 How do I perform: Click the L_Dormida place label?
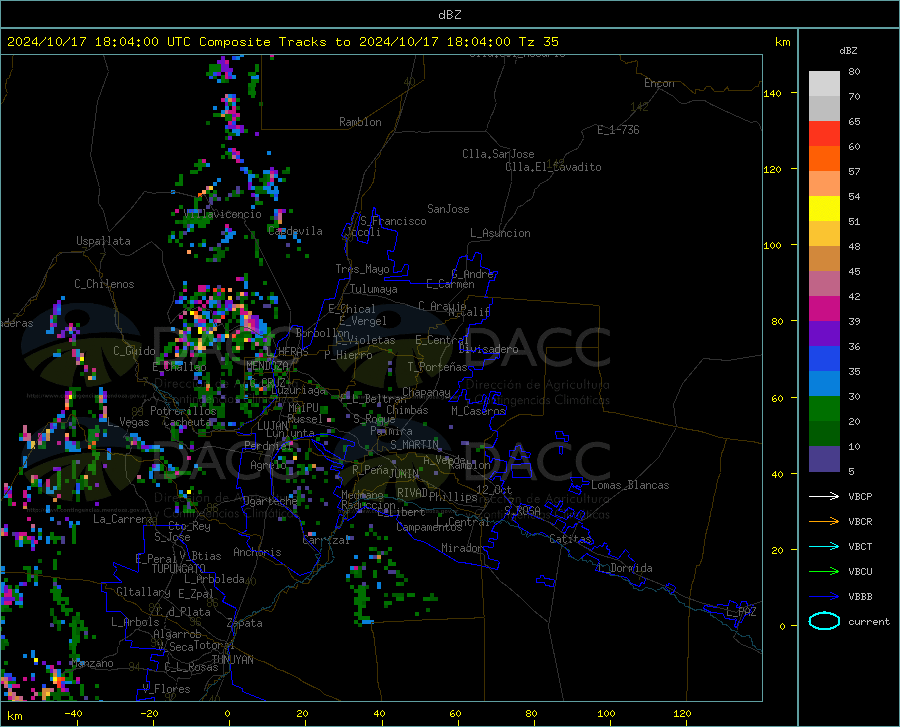point(624,568)
